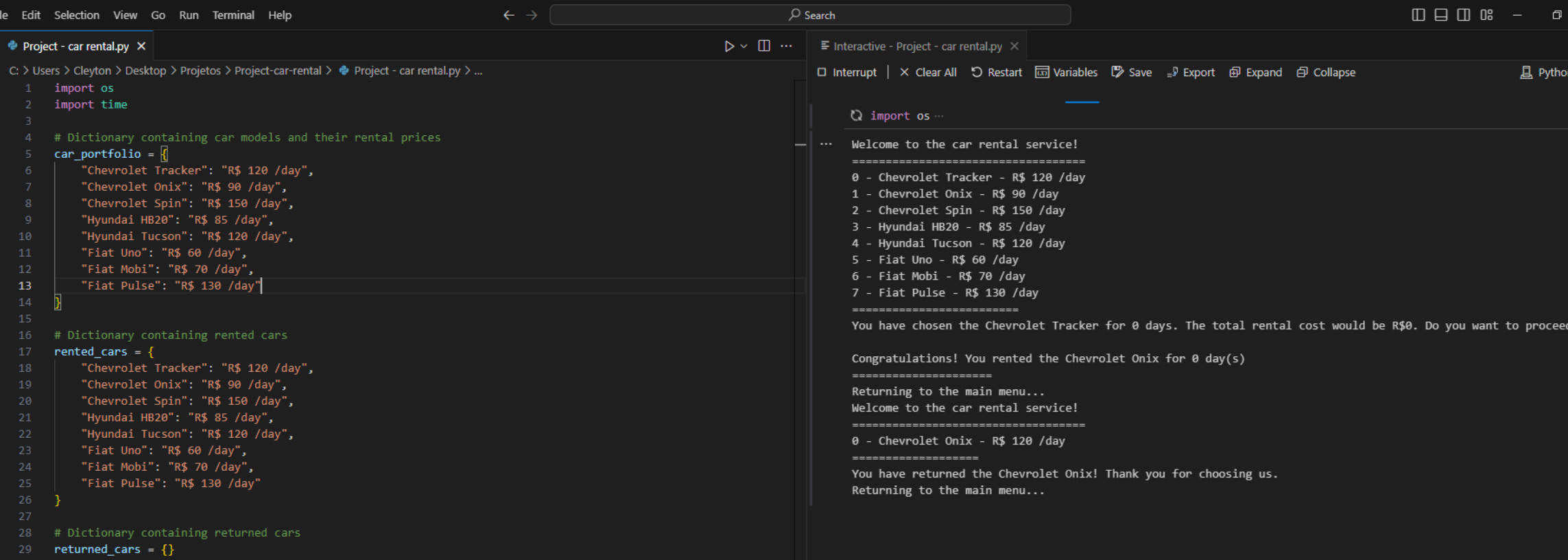Split the editor right
This screenshot has width=1568, height=560.
[764, 46]
